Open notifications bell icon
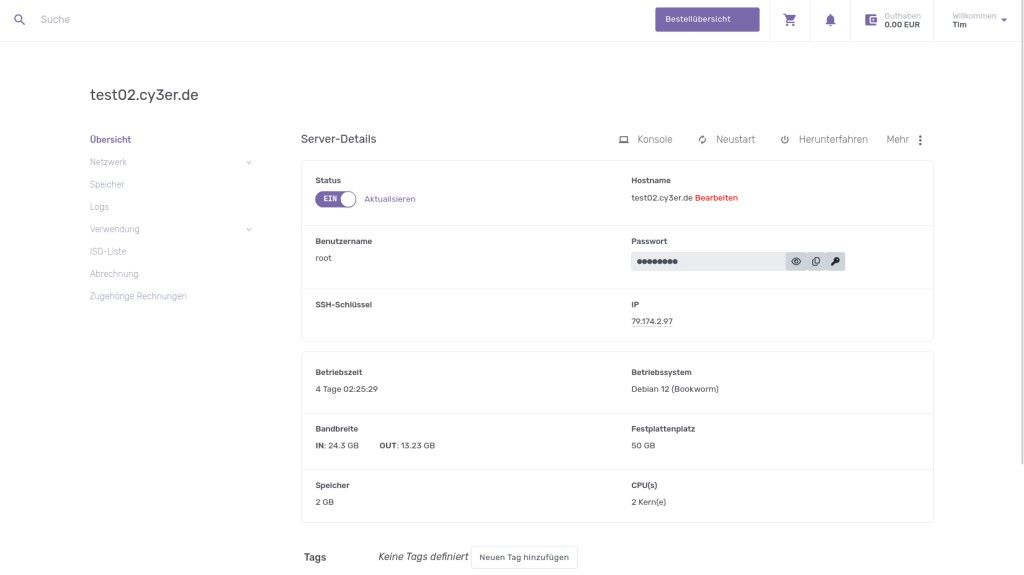 coord(830,20)
